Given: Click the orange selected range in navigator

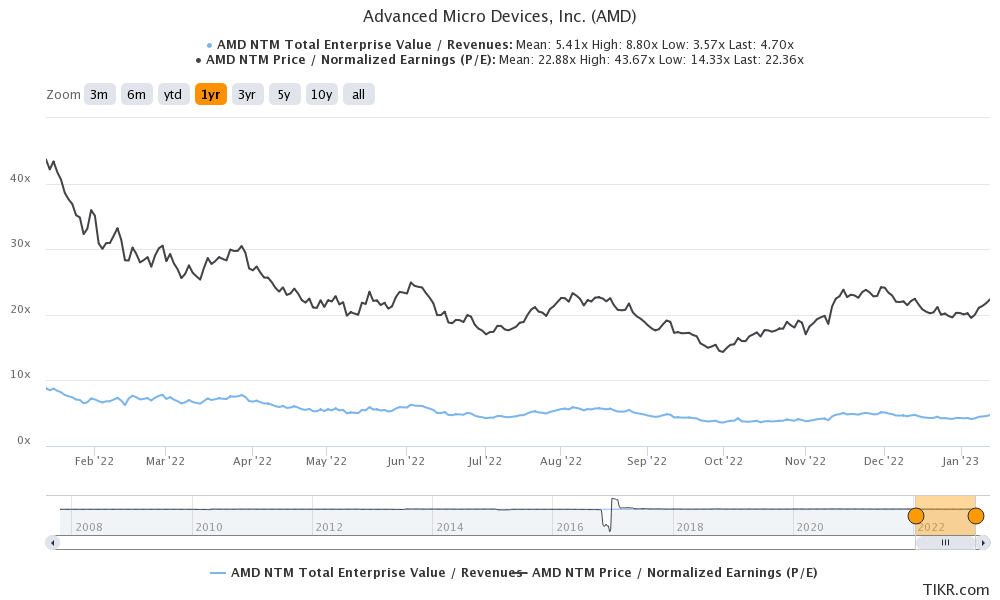Looking at the screenshot, I should coord(946,515).
